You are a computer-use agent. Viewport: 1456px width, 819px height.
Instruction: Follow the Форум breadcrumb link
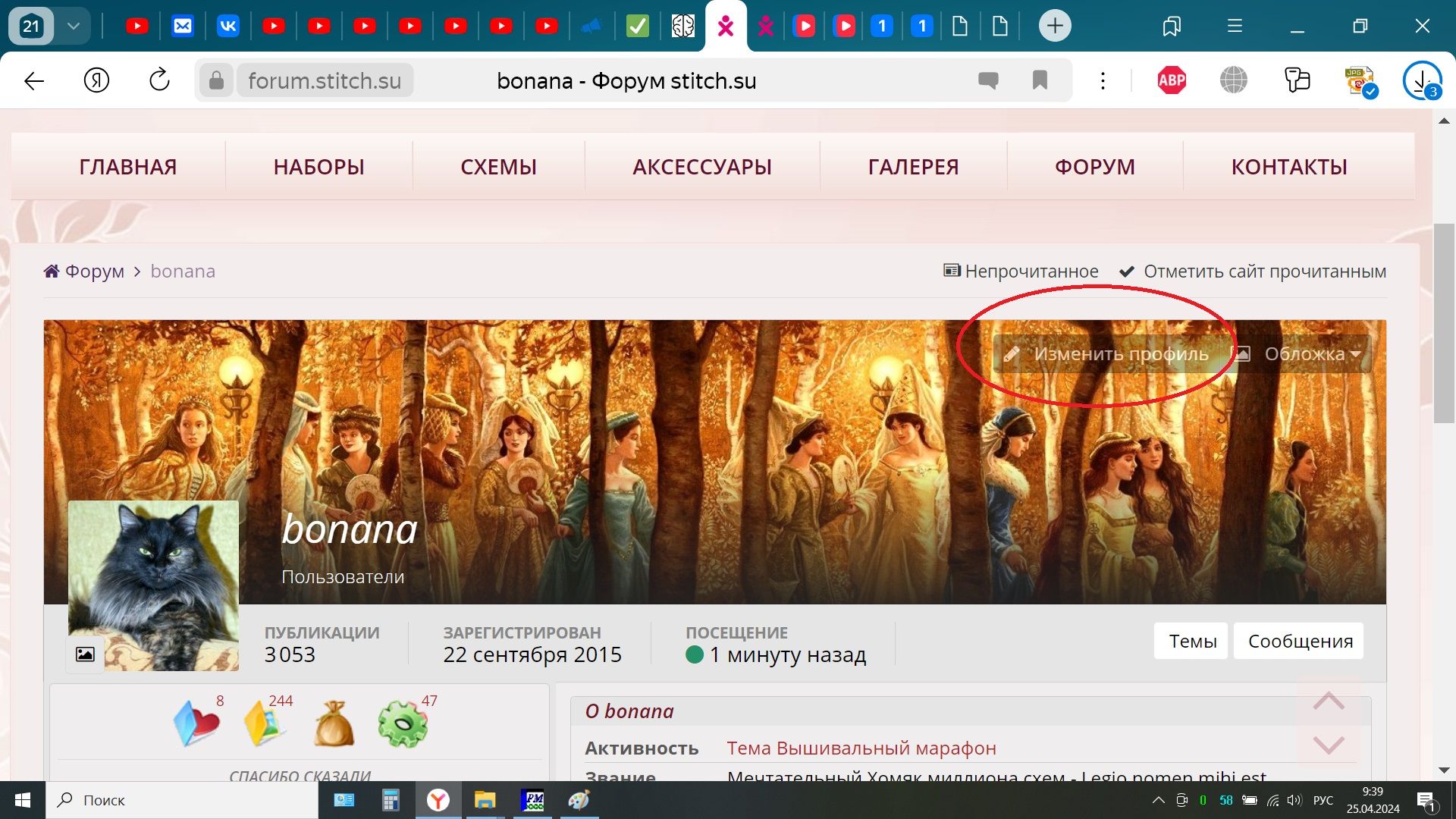pos(84,271)
